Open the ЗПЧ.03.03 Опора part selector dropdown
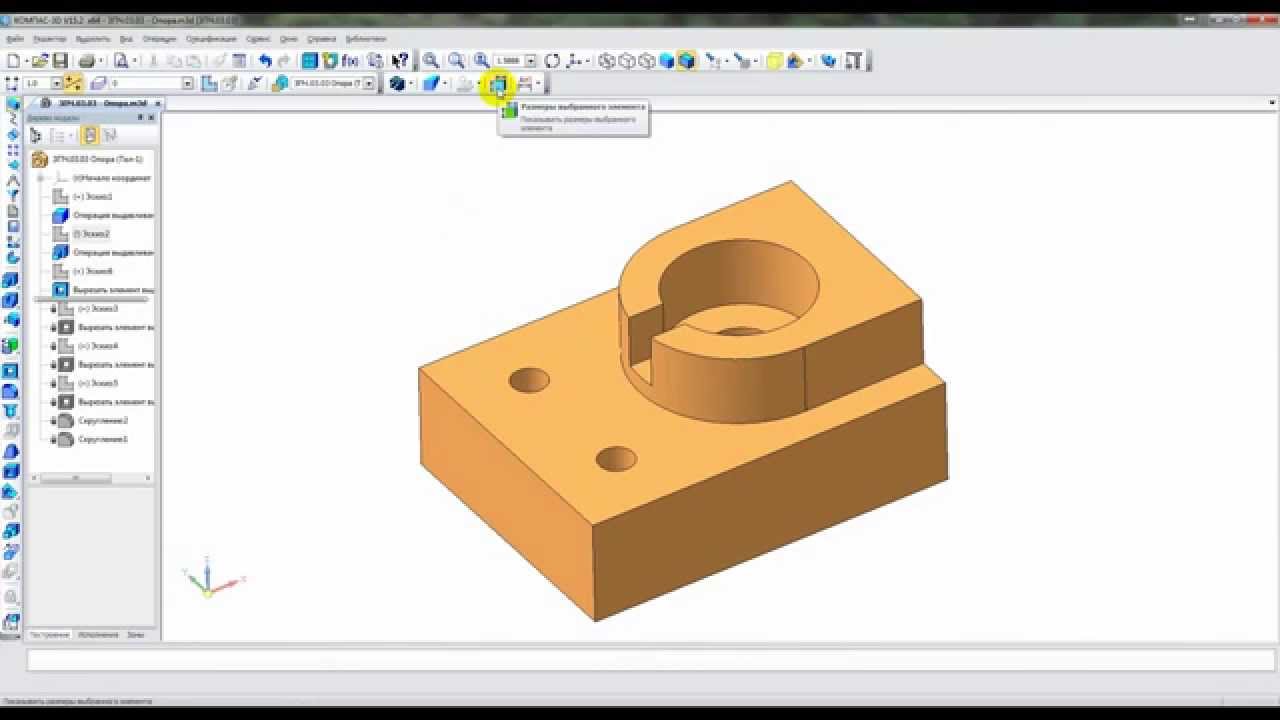Viewport: 1280px width, 720px height. tap(369, 84)
